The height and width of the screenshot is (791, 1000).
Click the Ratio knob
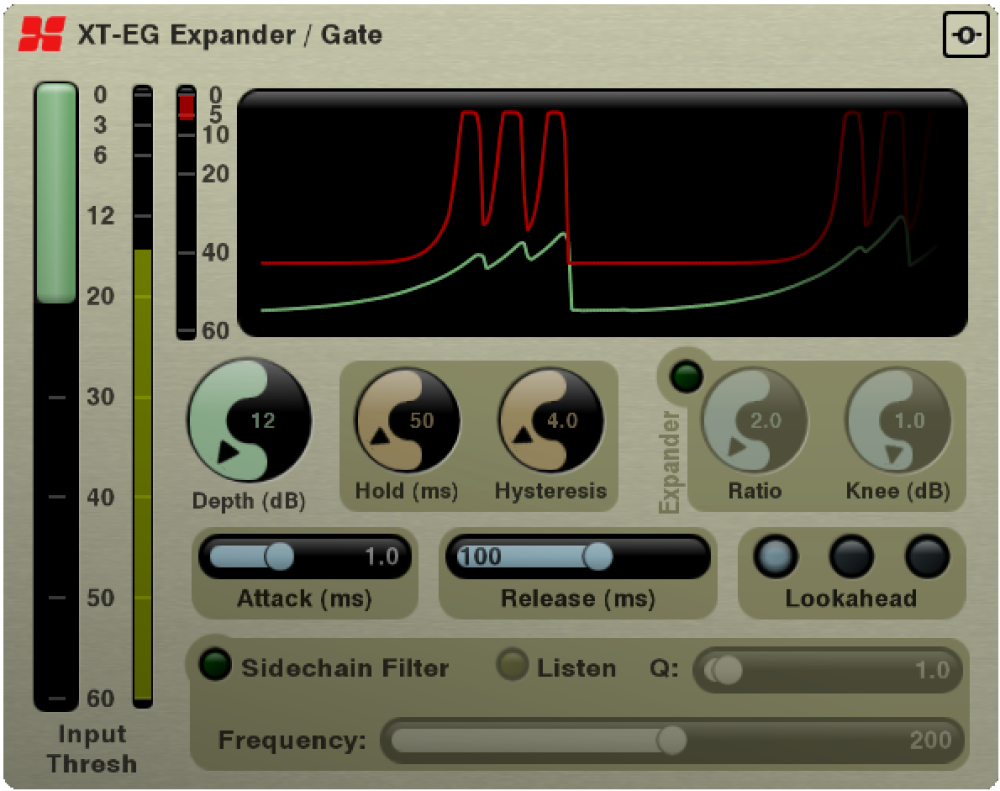(x=756, y=421)
